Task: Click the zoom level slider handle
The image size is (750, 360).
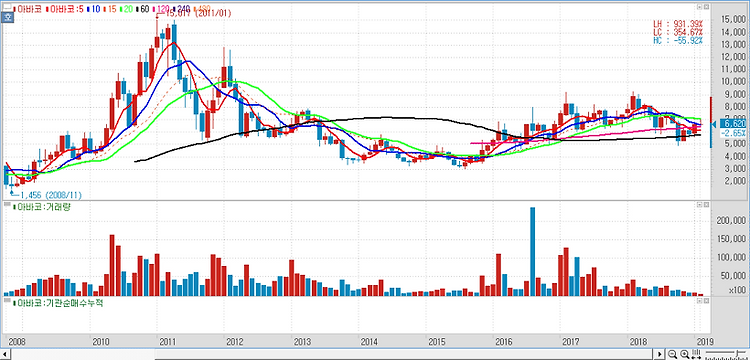Action: 738,354
